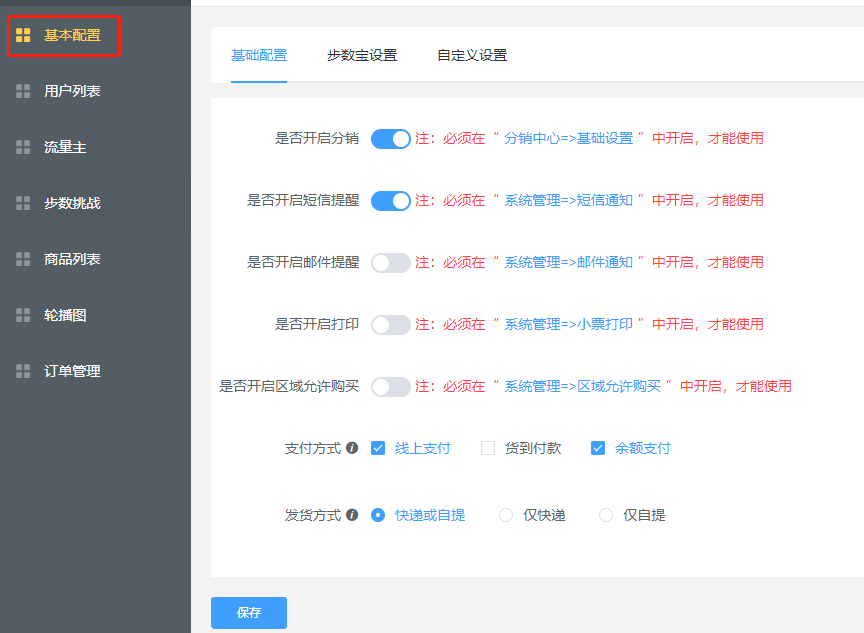Open 订单管理 in the sidebar
Screen dimensions: 864x633
[x=72, y=371]
